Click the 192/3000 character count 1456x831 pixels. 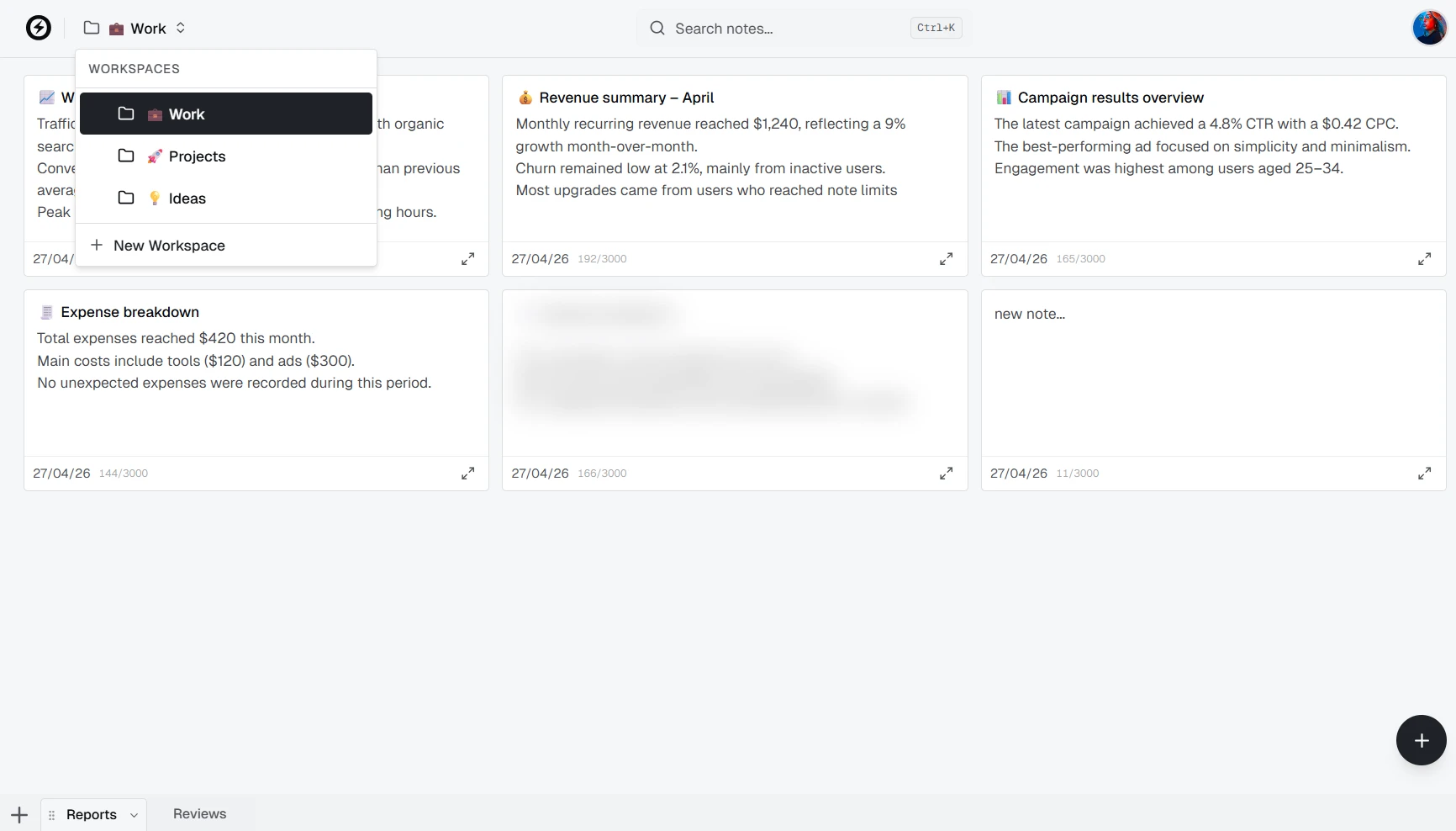tap(602, 259)
